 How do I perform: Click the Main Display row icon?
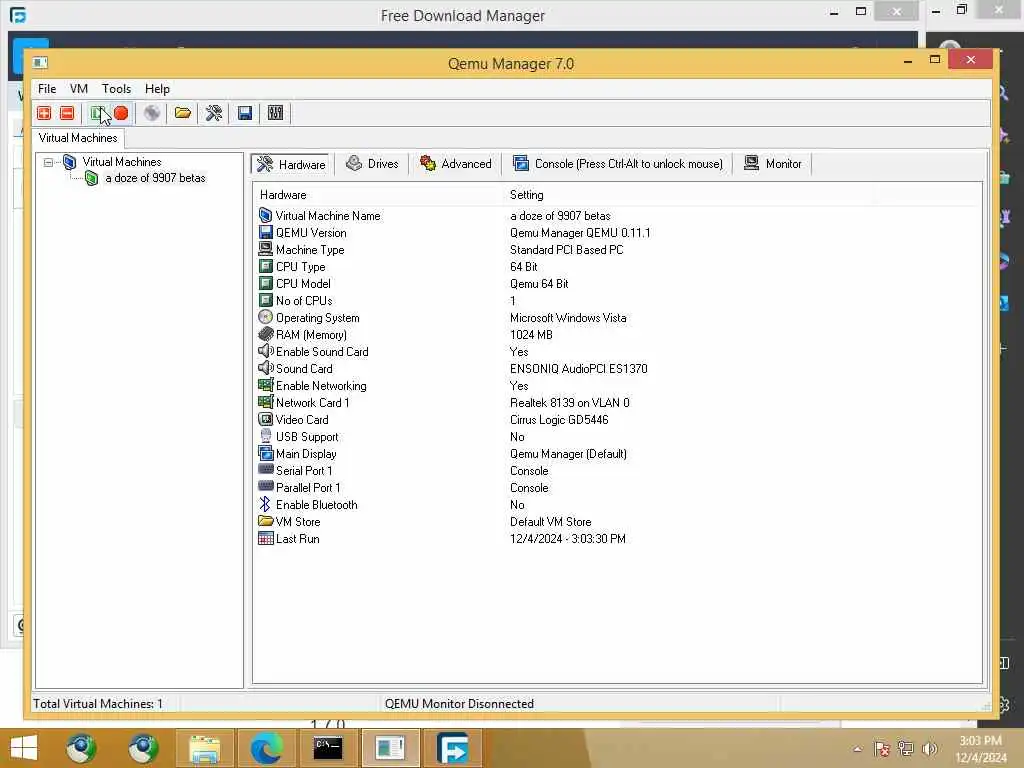point(265,453)
